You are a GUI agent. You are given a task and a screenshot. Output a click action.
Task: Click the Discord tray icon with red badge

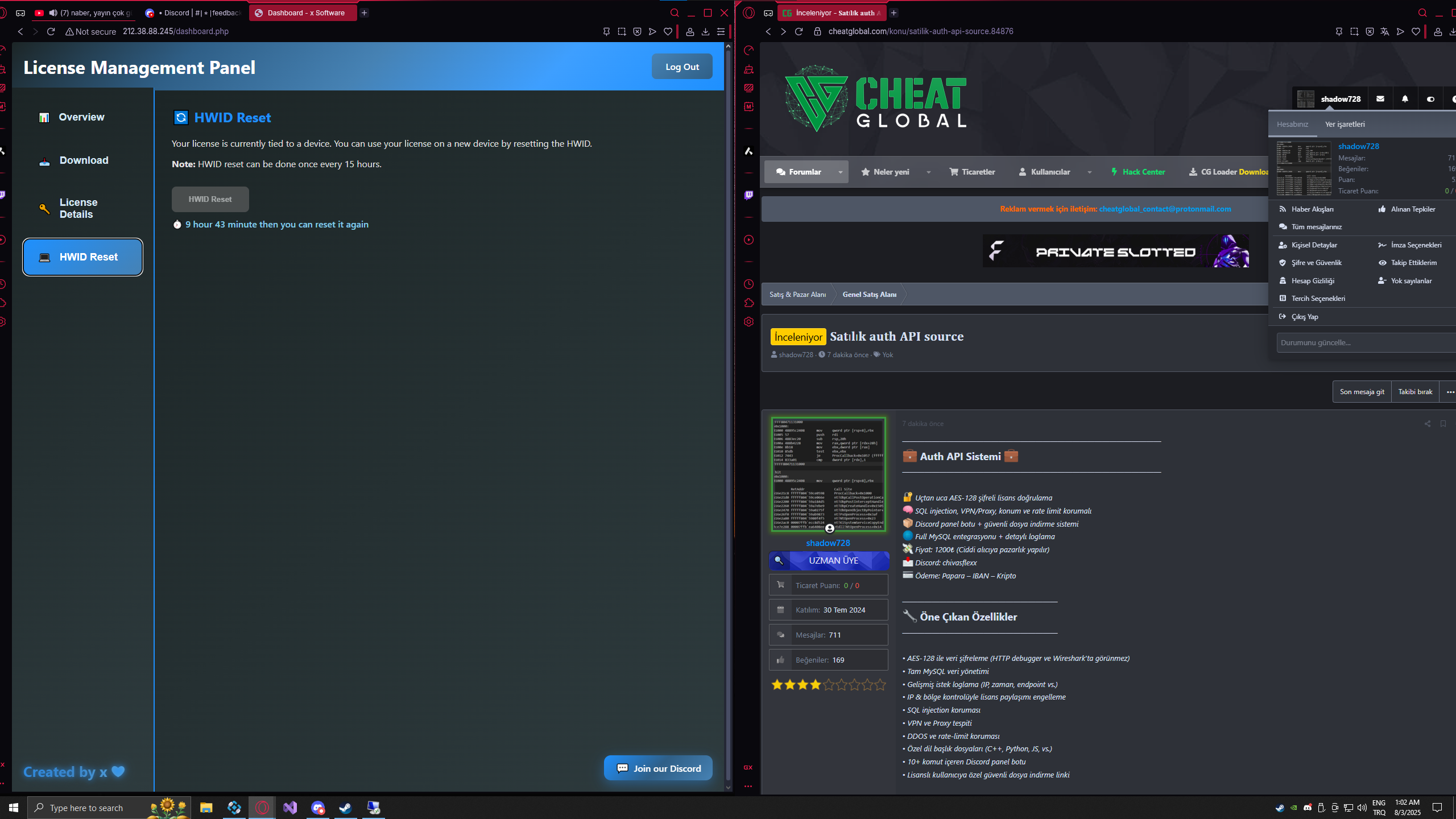(x=1308, y=808)
